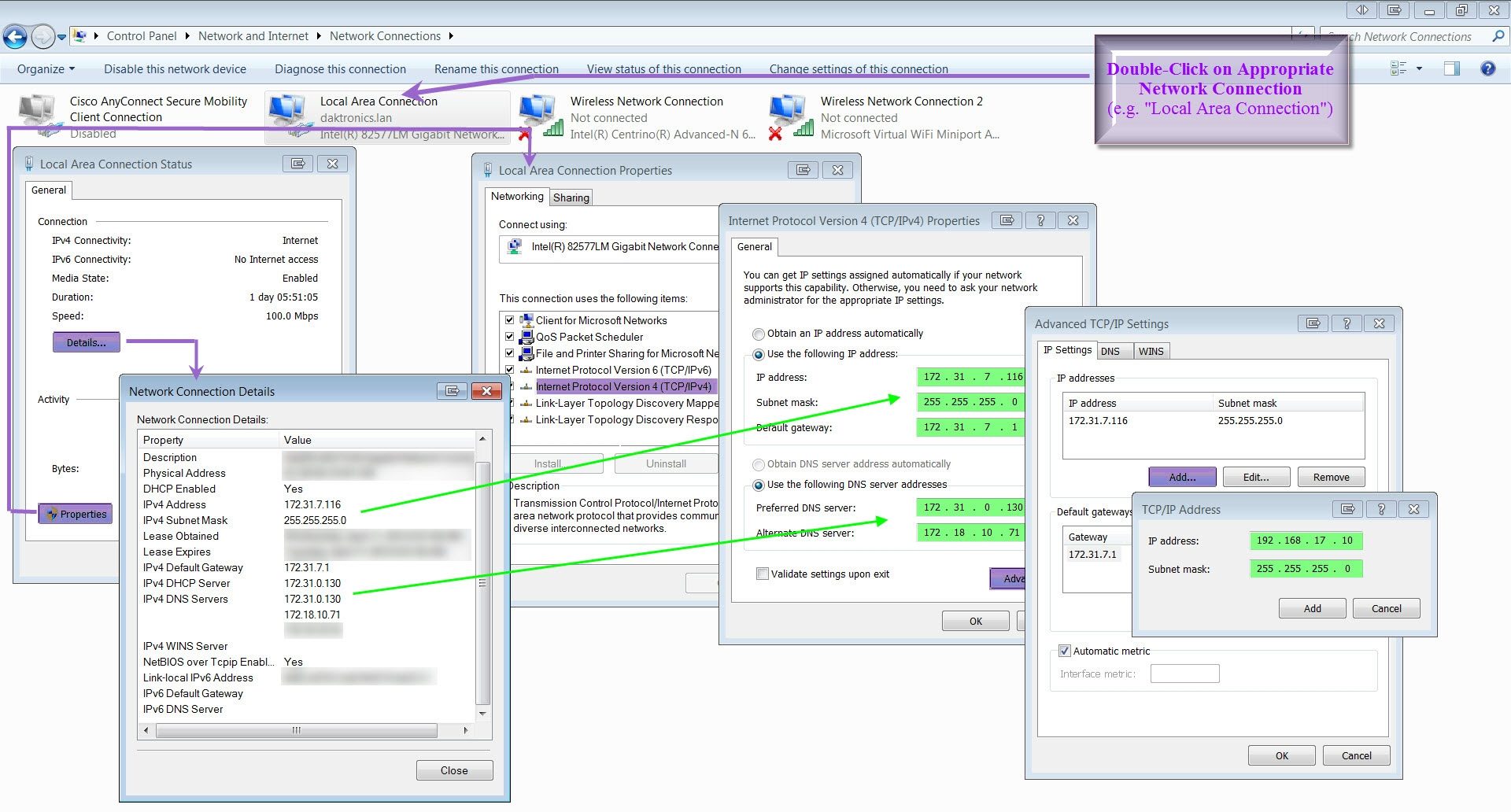This screenshot has height=812, width=1511.
Task: Uncheck the Automatic metric checkbox
Action: 1064,651
